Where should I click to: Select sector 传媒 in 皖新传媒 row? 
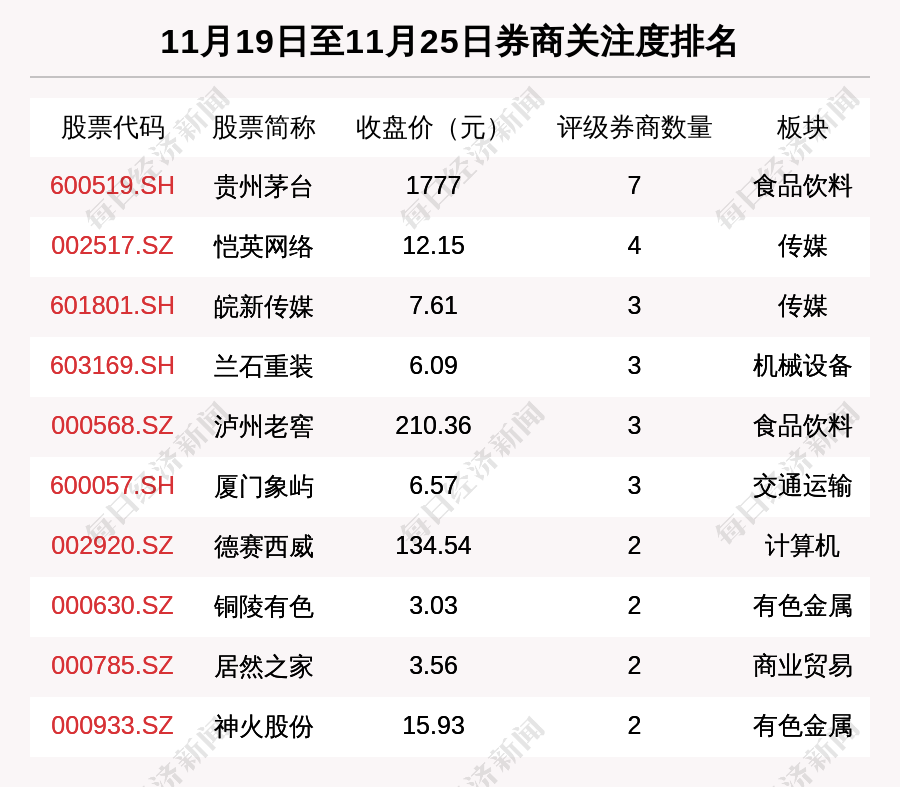802,307
